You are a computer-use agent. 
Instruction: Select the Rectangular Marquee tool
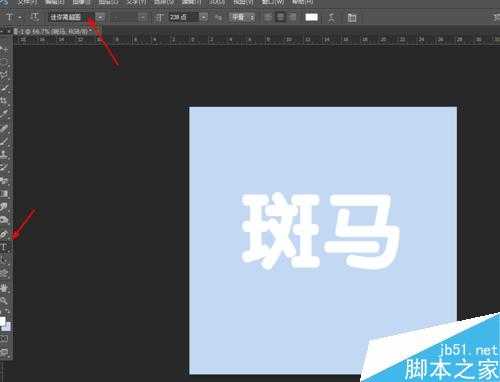[4, 62]
